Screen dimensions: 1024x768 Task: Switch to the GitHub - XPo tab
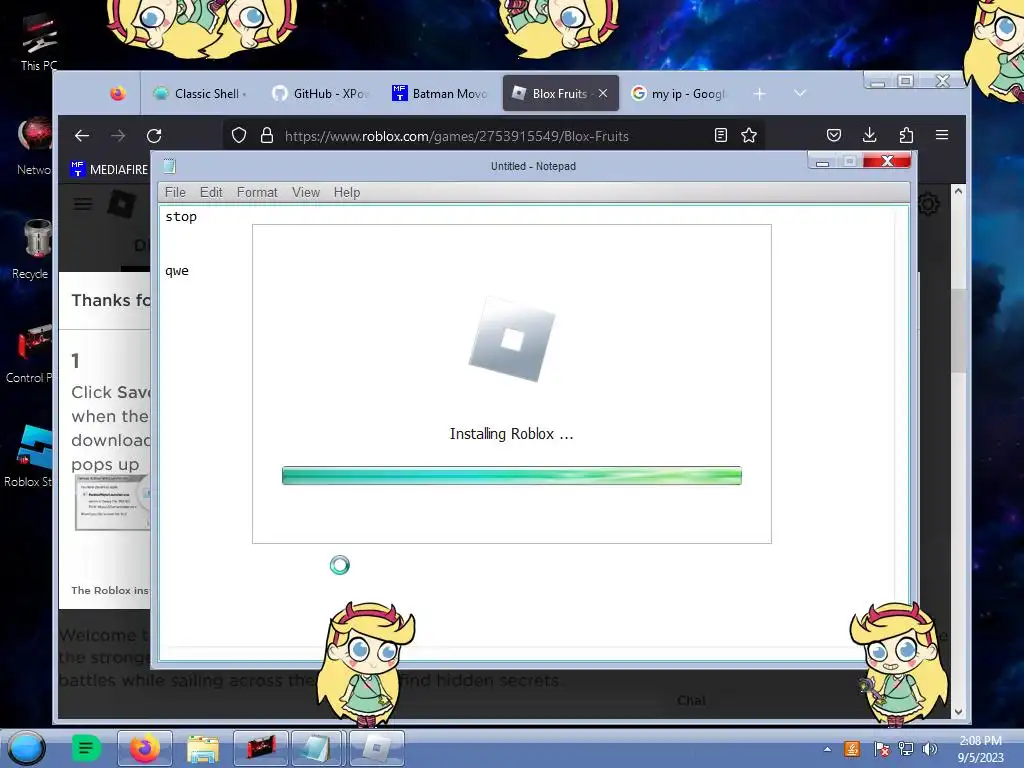(320, 93)
